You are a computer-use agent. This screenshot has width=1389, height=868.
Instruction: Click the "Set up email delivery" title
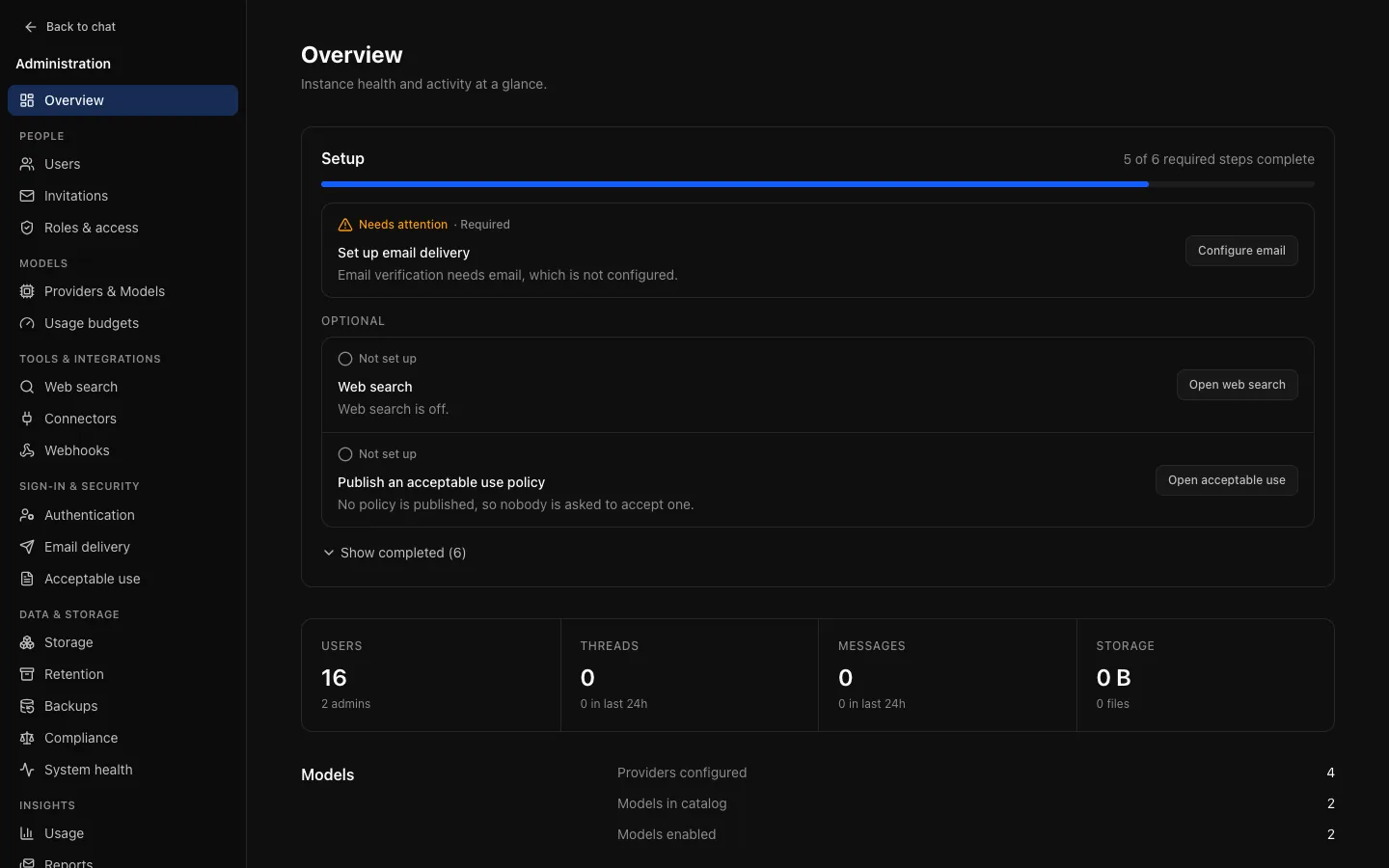[403, 253]
